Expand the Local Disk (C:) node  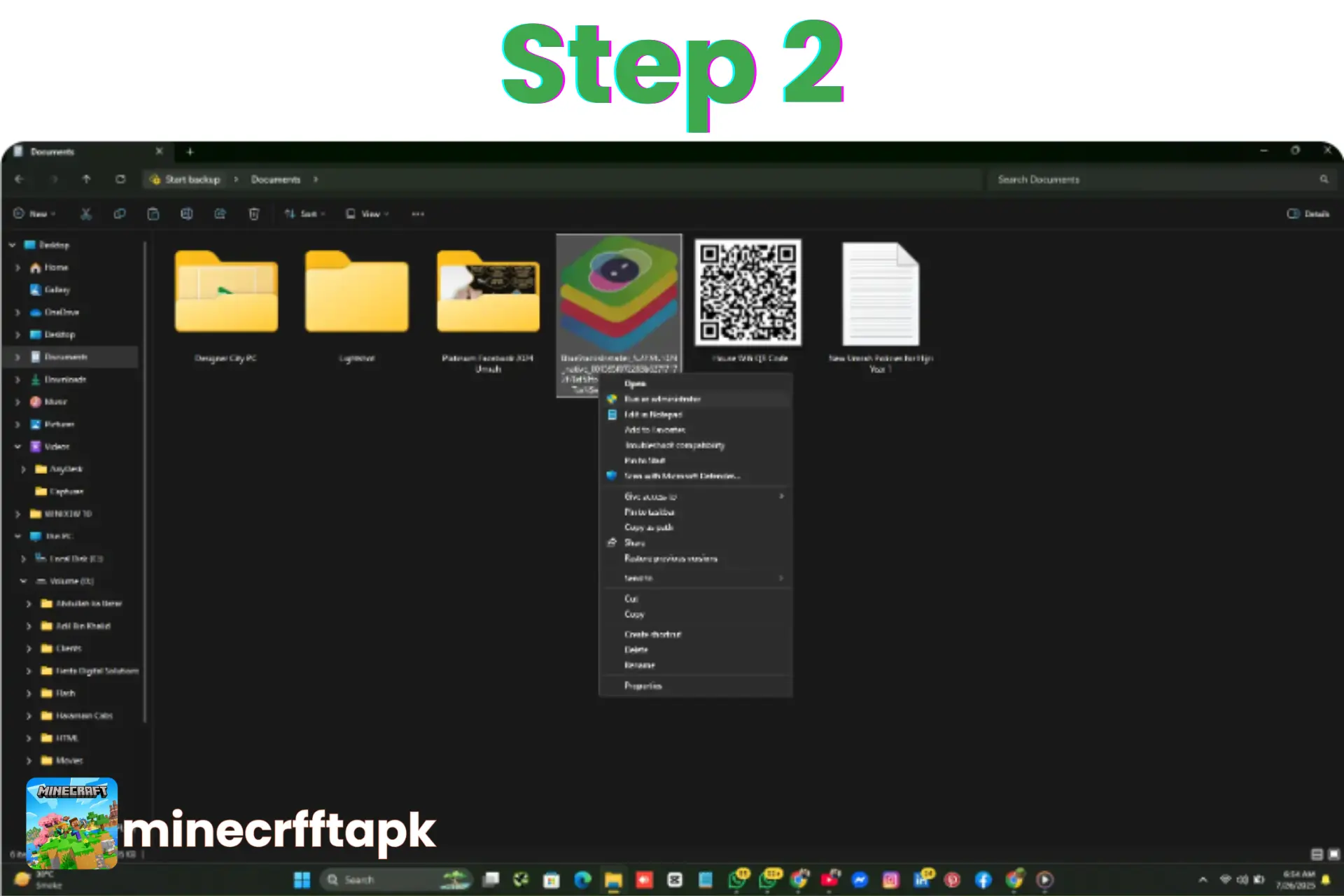click(x=23, y=559)
